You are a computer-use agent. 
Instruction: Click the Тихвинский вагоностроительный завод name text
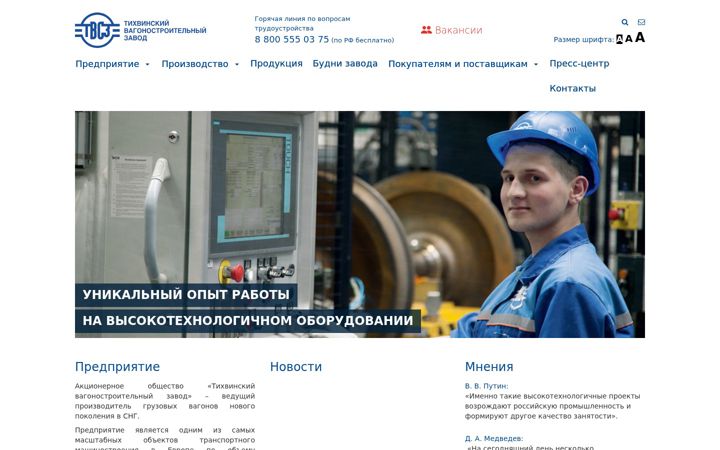click(x=165, y=30)
